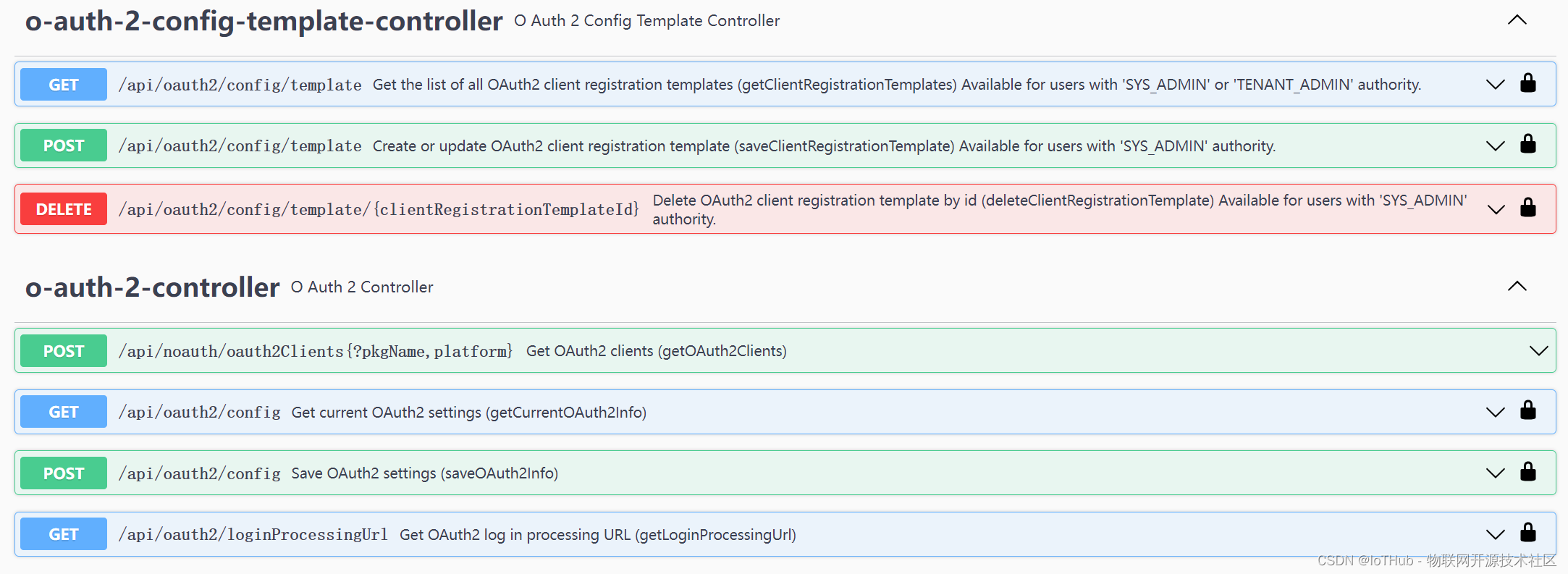Click path /api/oauth2/config in GET row

click(199, 413)
